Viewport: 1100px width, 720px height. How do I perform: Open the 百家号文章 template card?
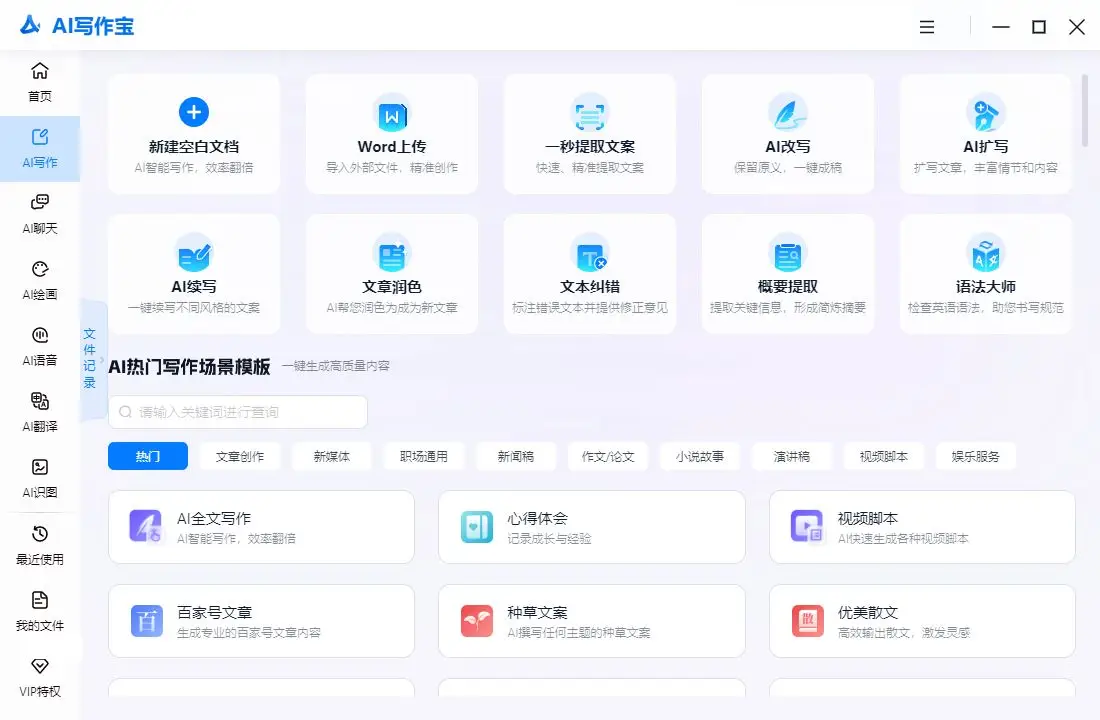(261, 621)
